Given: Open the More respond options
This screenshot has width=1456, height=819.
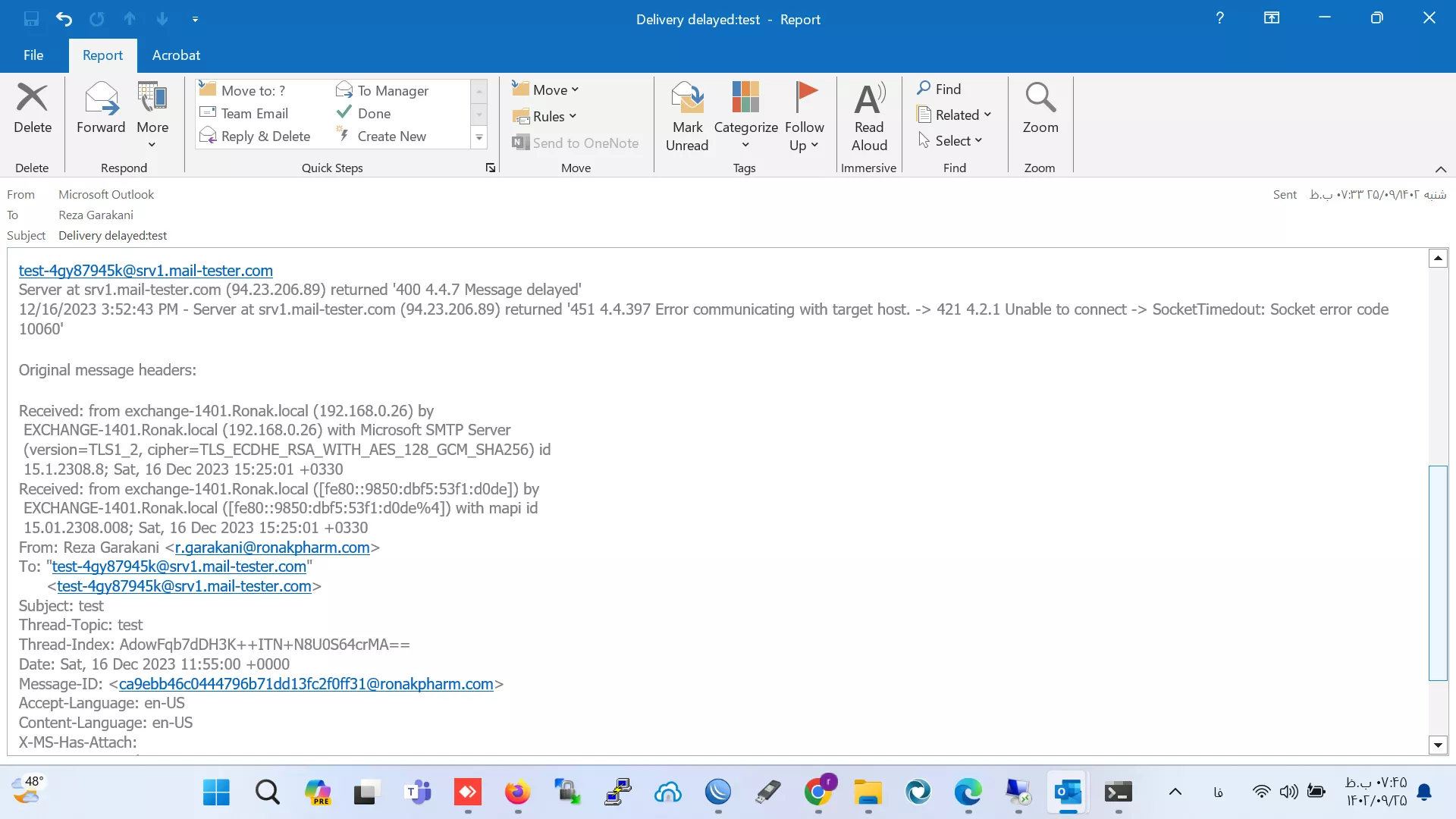Looking at the screenshot, I should (152, 115).
